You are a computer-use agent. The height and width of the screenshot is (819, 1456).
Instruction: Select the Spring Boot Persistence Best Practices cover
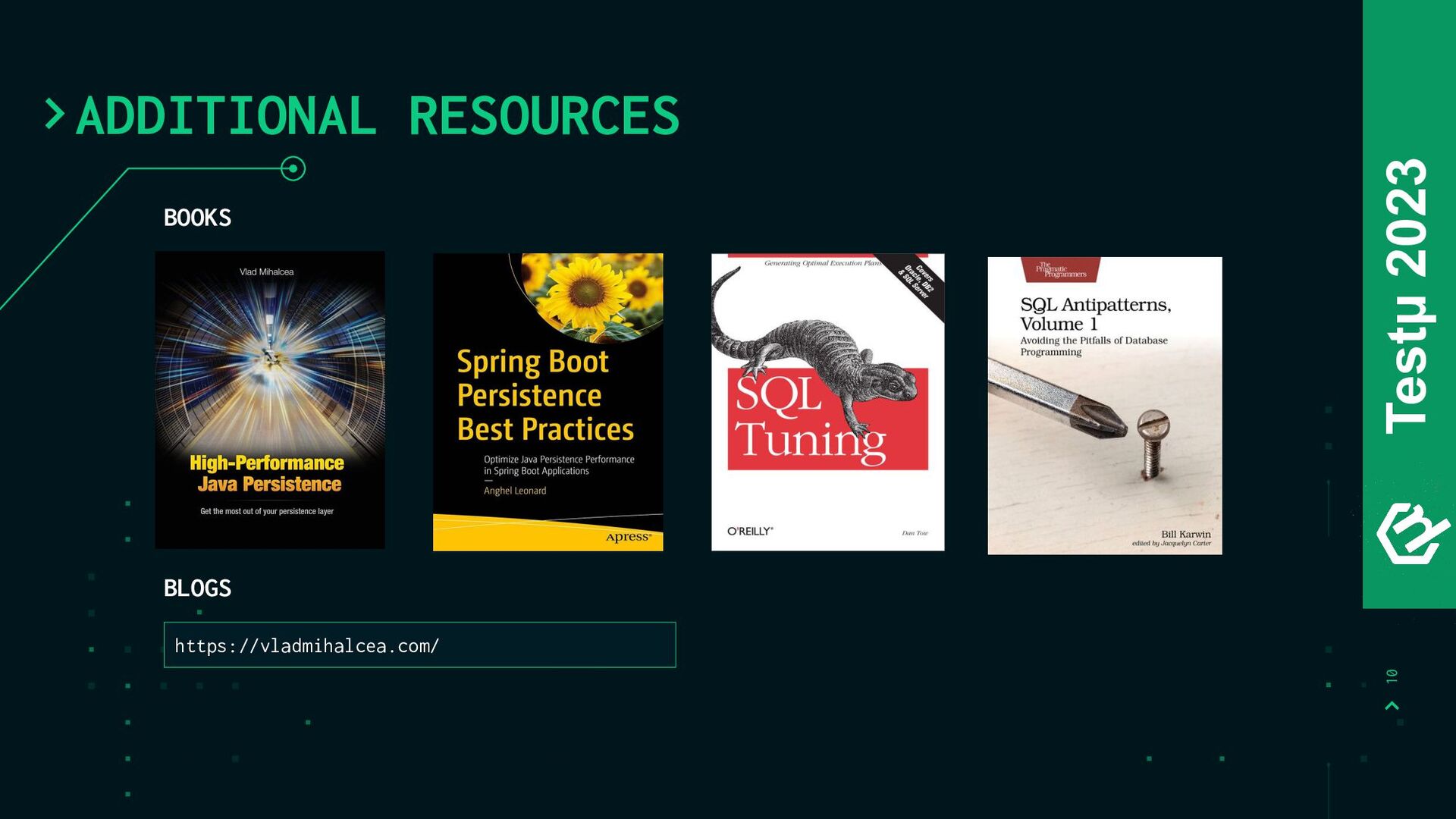click(x=548, y=402)
